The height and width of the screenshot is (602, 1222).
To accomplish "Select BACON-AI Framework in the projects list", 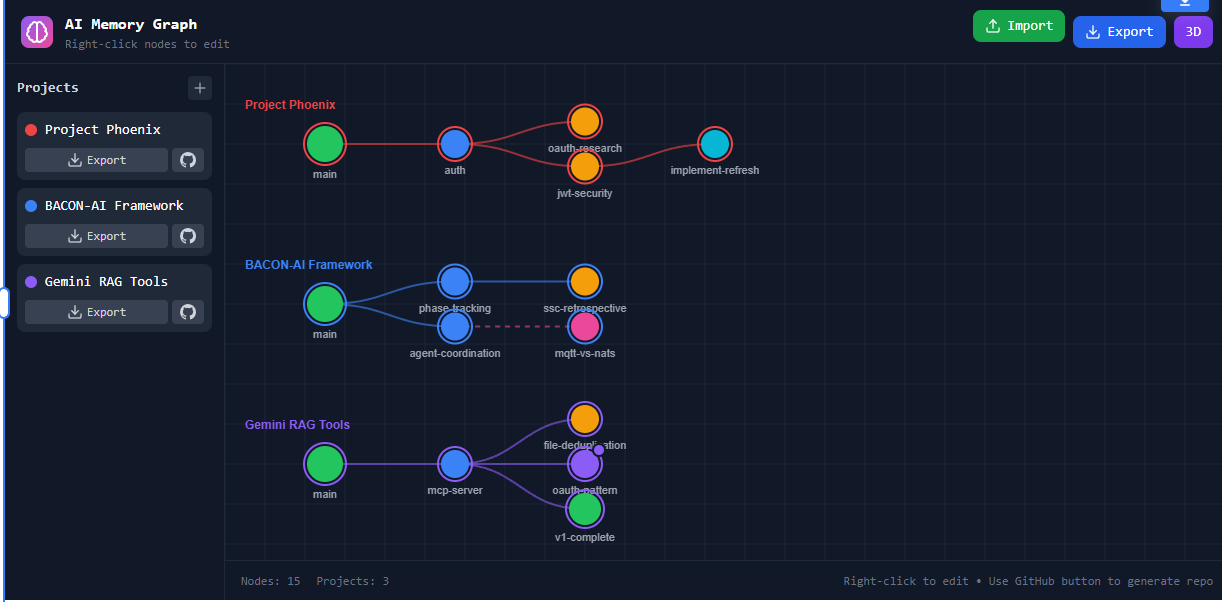I will tap(114, 206).
